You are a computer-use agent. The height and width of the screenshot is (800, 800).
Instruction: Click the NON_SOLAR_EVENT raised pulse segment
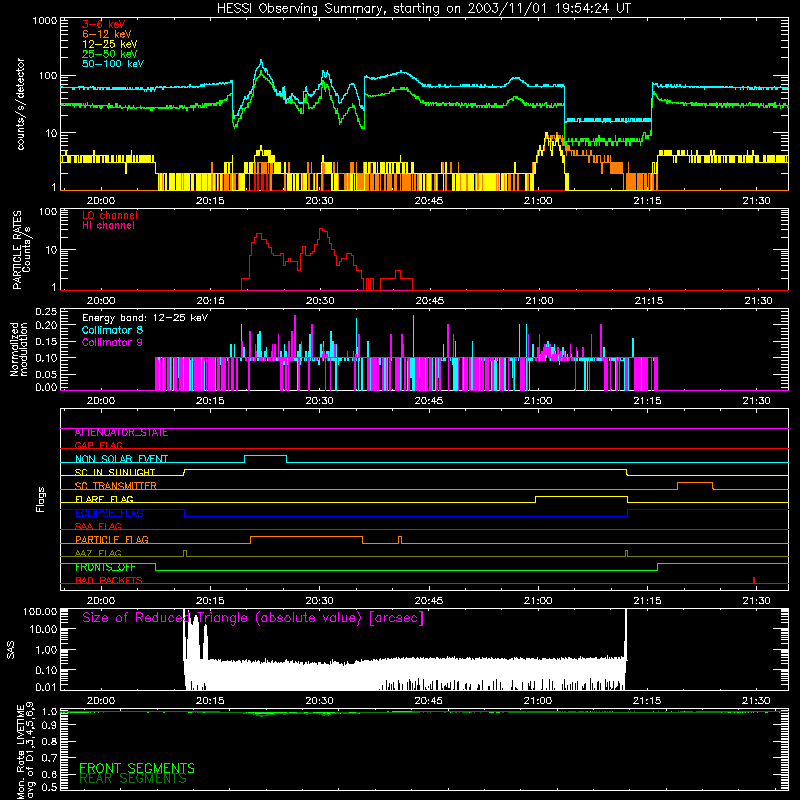(x=265, y=456)
